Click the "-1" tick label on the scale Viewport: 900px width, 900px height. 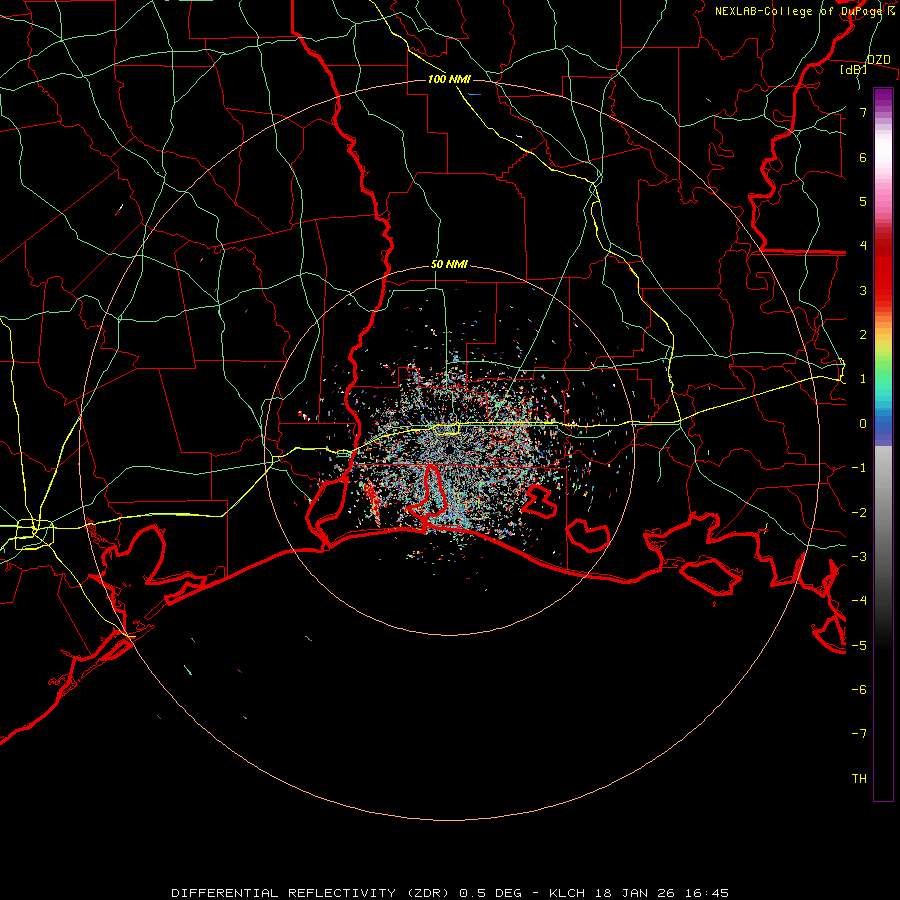[859, 468]
